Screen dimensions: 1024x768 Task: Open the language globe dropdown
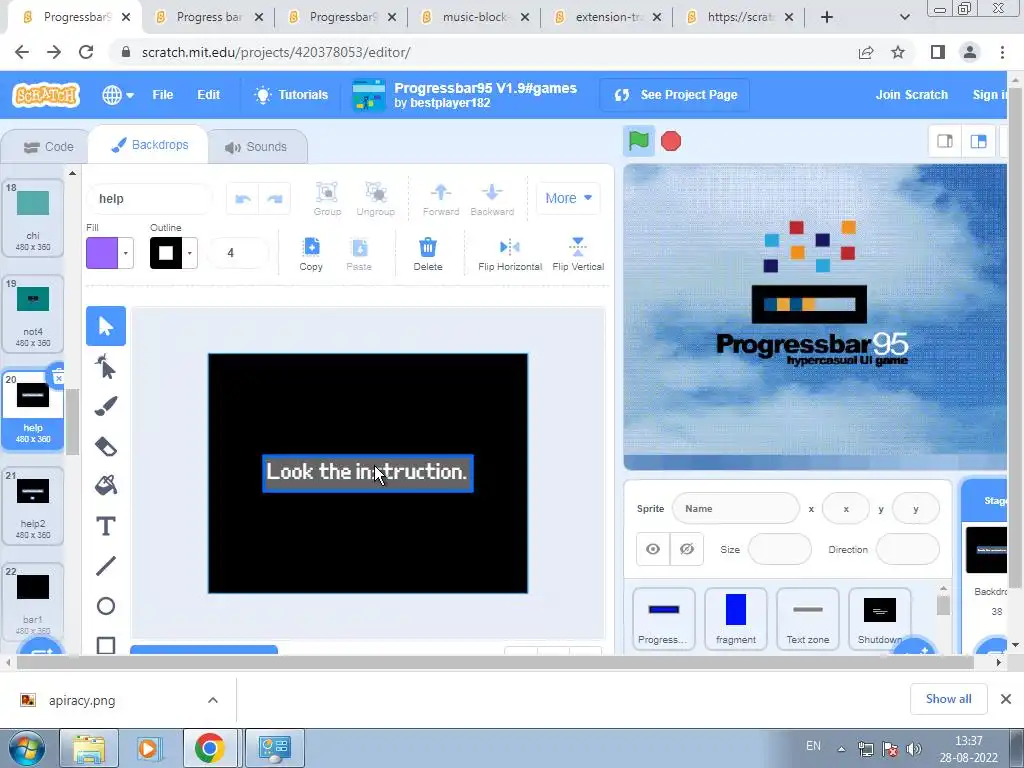[x=118, y=95]
